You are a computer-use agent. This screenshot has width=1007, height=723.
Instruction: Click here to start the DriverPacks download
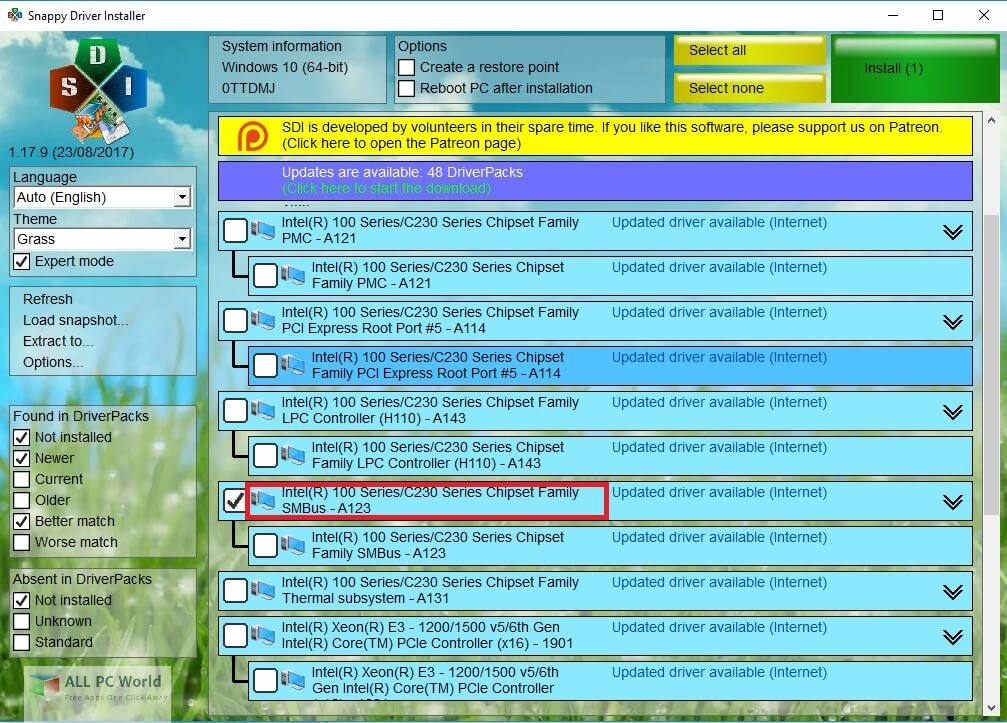tap(386, 189)
